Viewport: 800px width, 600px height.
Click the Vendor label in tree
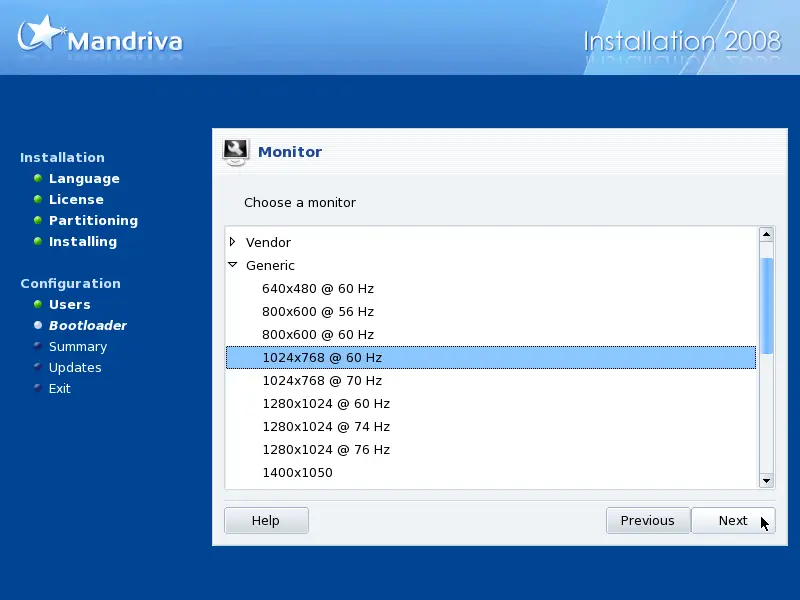pos(268,242)
